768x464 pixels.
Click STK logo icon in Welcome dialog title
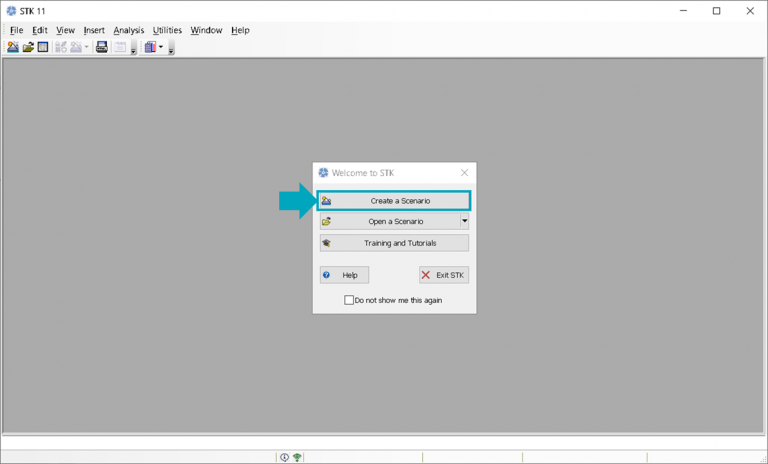tap(323, 172)
